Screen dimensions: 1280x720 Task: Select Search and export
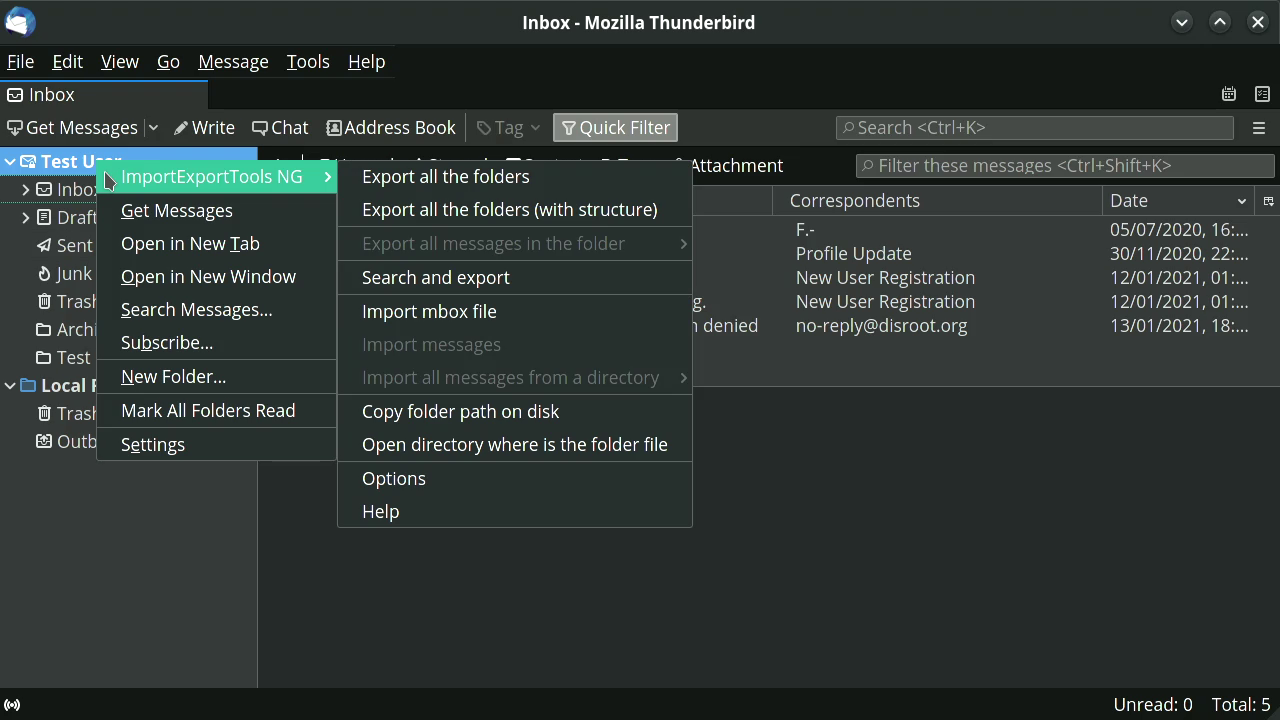click(515, 278)
